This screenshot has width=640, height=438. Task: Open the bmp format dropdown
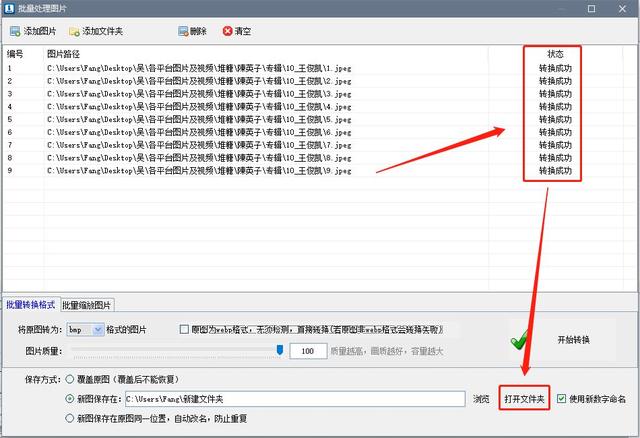pyautogui.click(x=98, y=329)
